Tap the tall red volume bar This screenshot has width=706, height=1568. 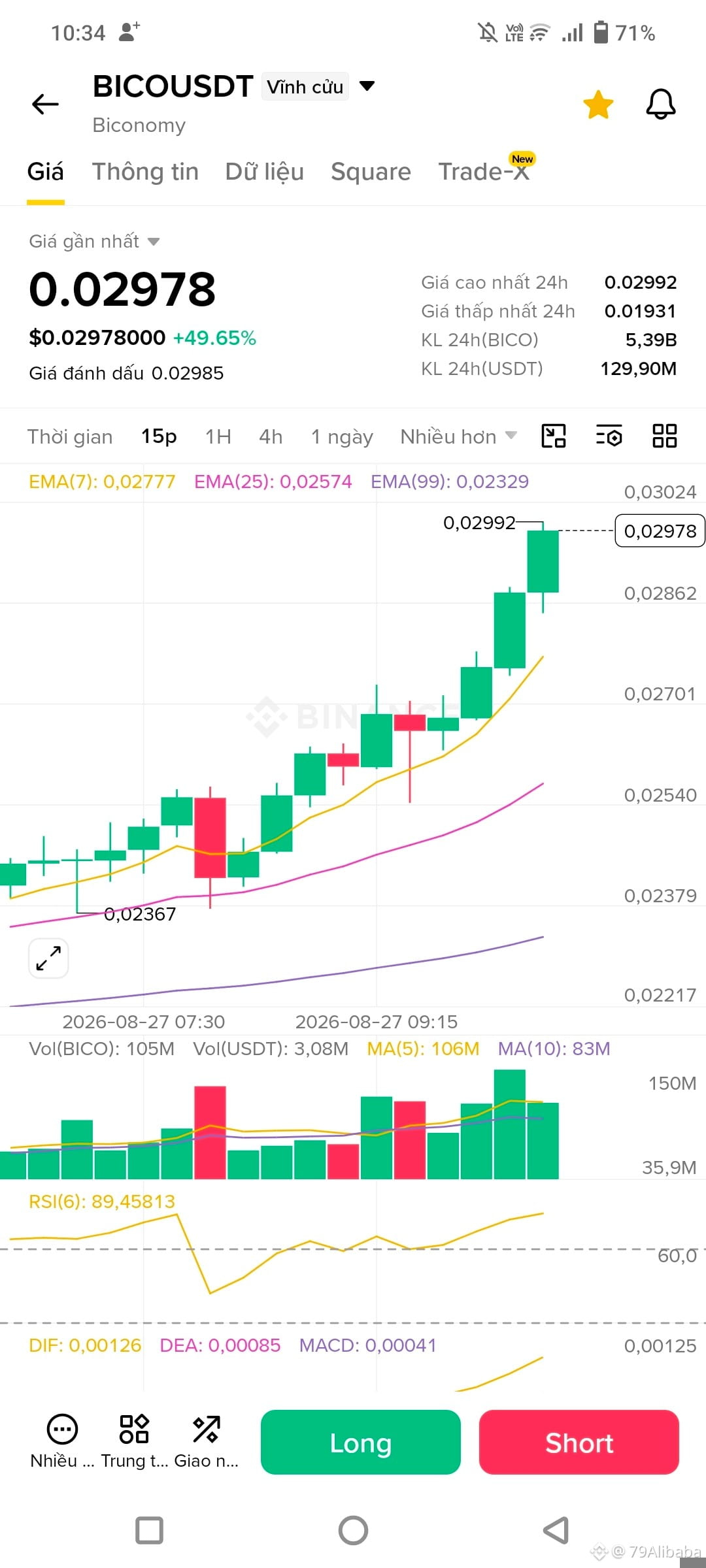[210, 1132]
